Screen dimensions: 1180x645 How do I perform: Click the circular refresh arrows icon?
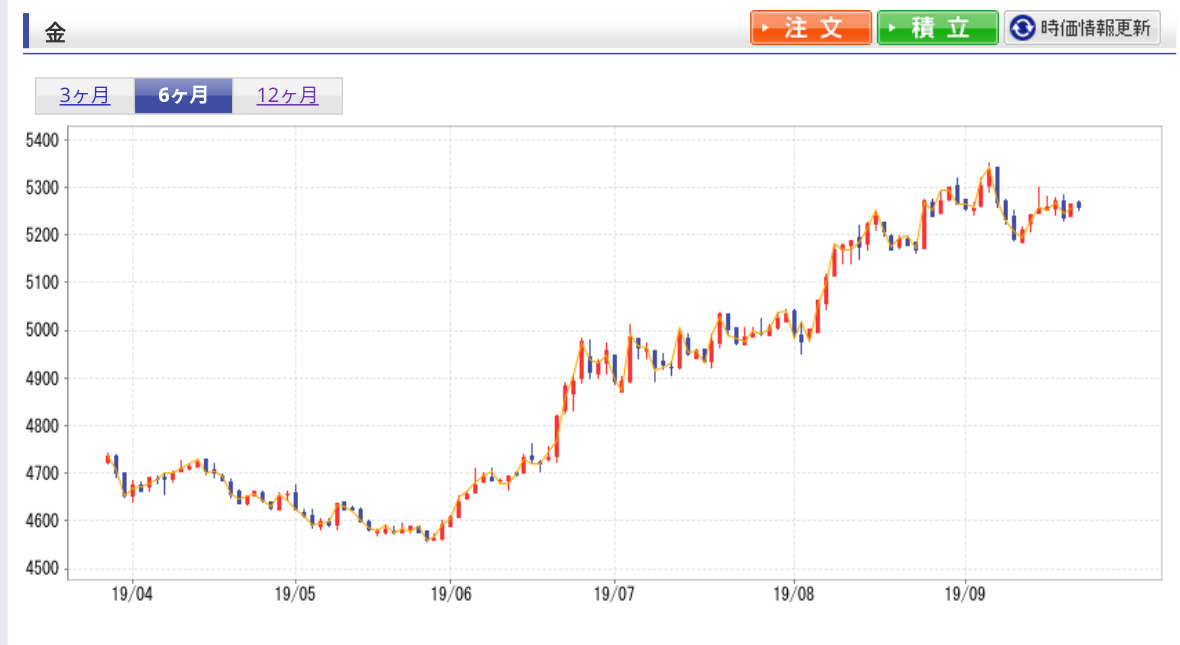click(1022, 28)
